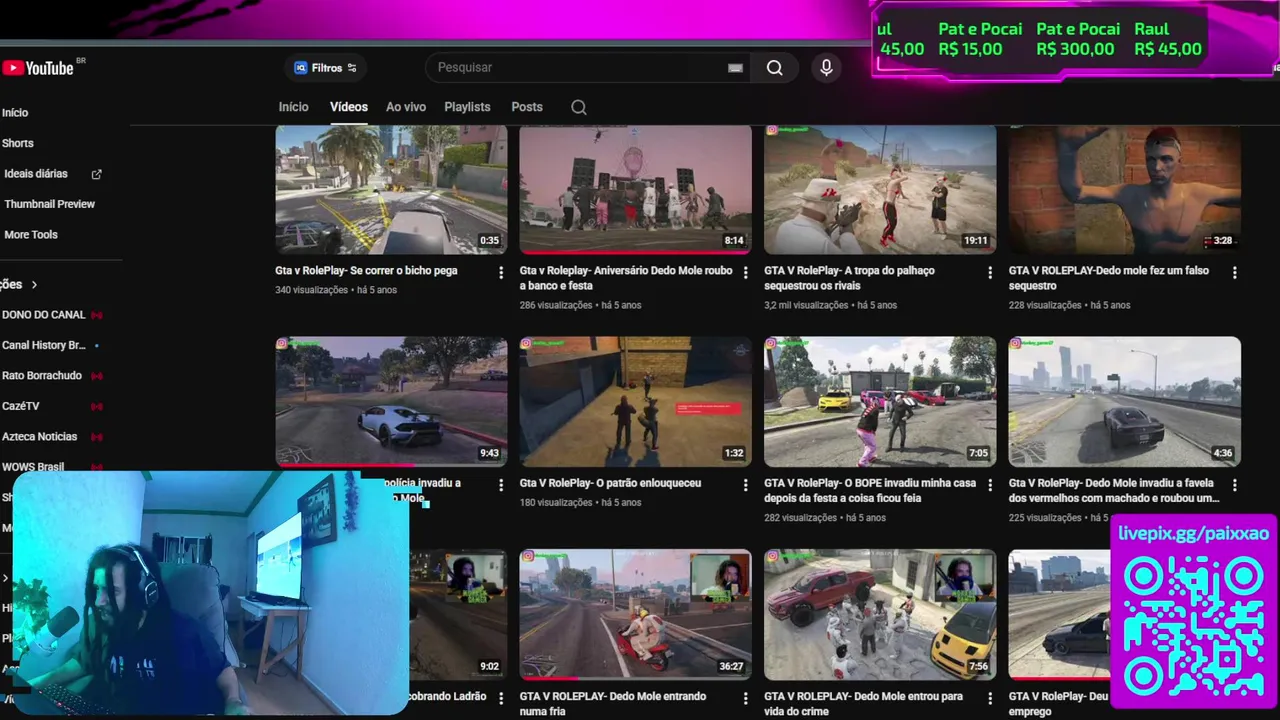Screen dimensions: 1280x720
Task: Click the Raul R$ 45,00 donation entry
Action: (1168, 39)
